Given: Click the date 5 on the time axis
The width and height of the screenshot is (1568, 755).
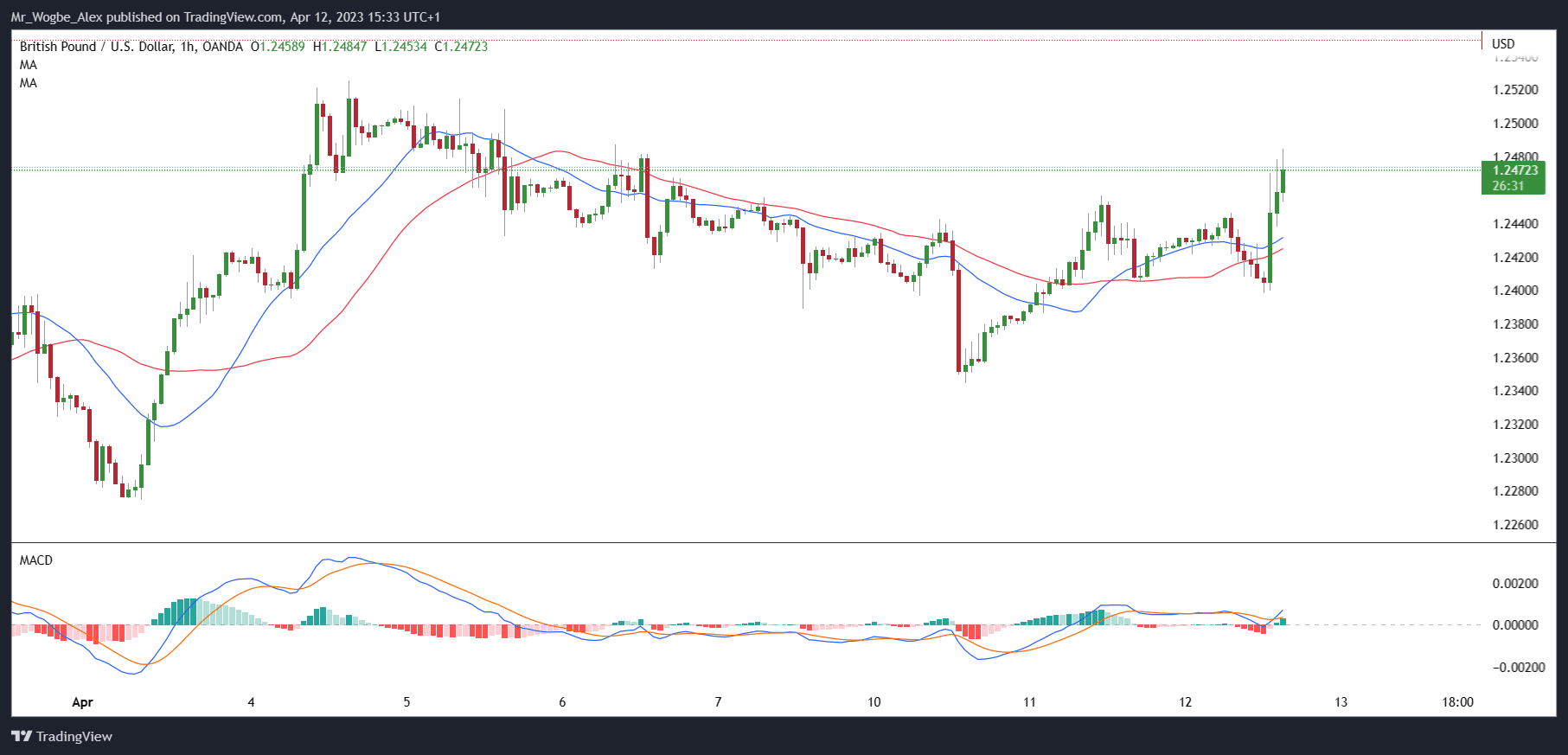Looking at the screenshot, I should click(x=406, y=702).
